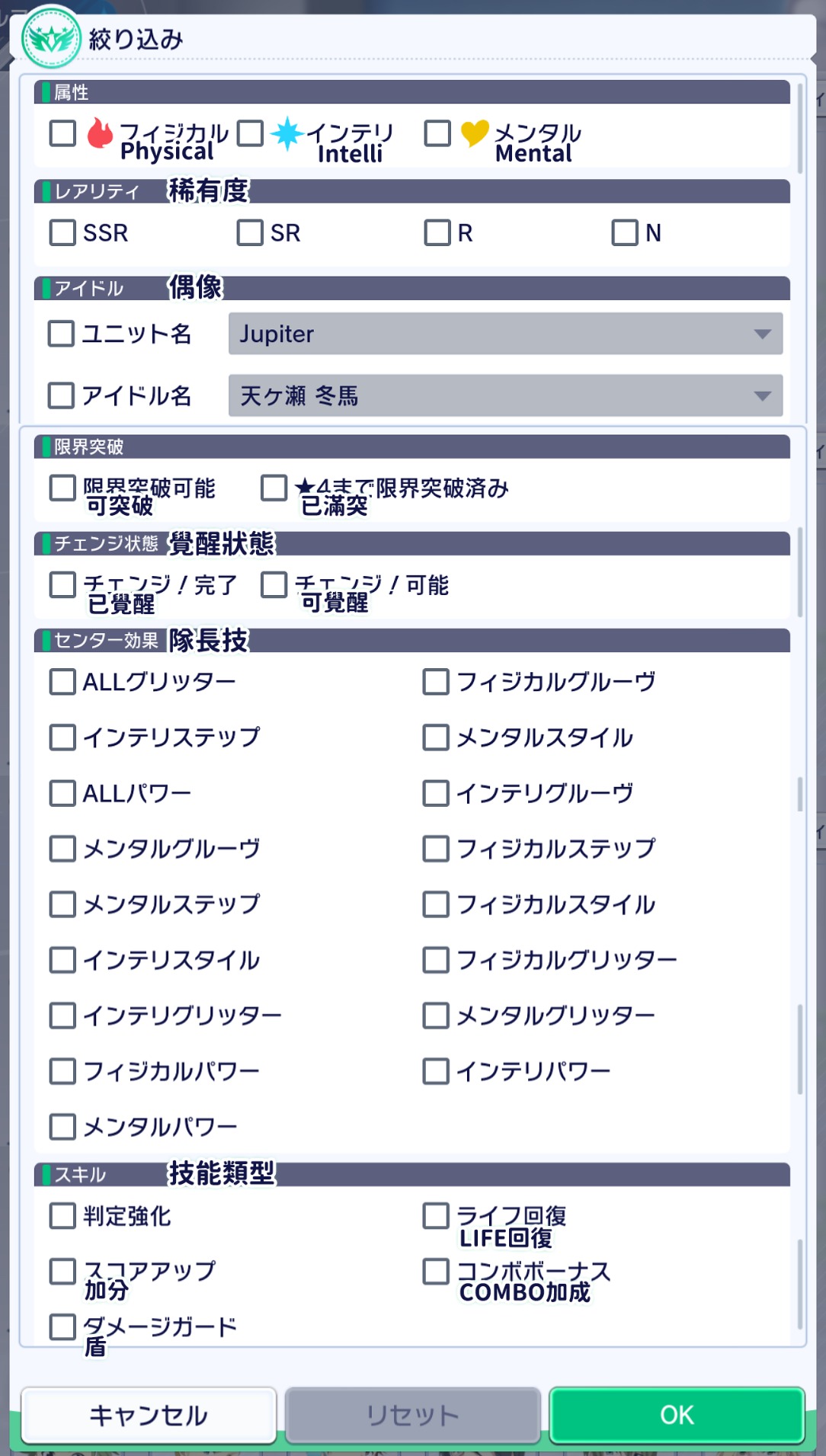Check the SR rarity checkbox
Viewport: 826px width, 1456px height.
click(x=250, y=232)
